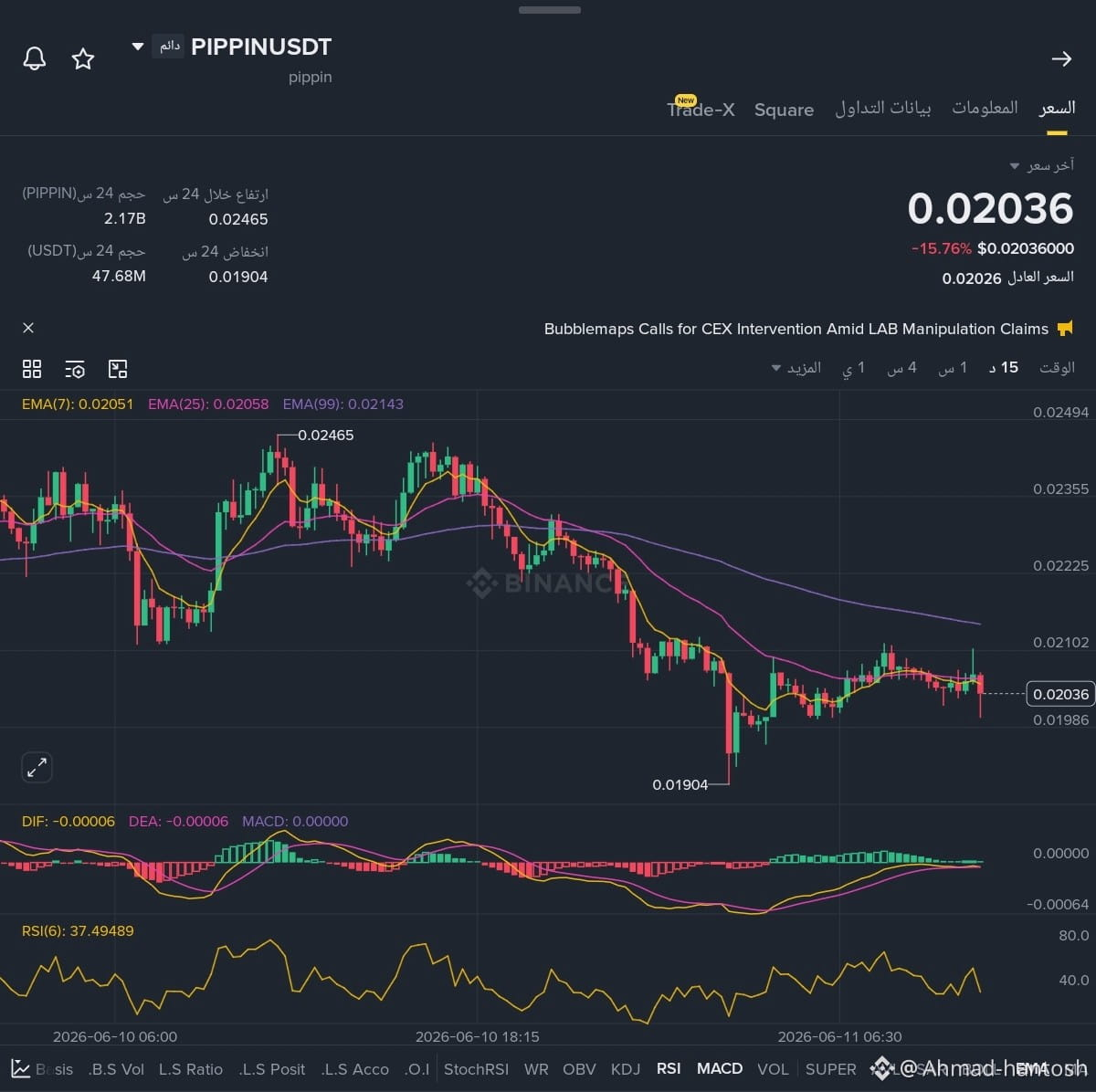Enable the WR indicator

tap(536, 1069)
